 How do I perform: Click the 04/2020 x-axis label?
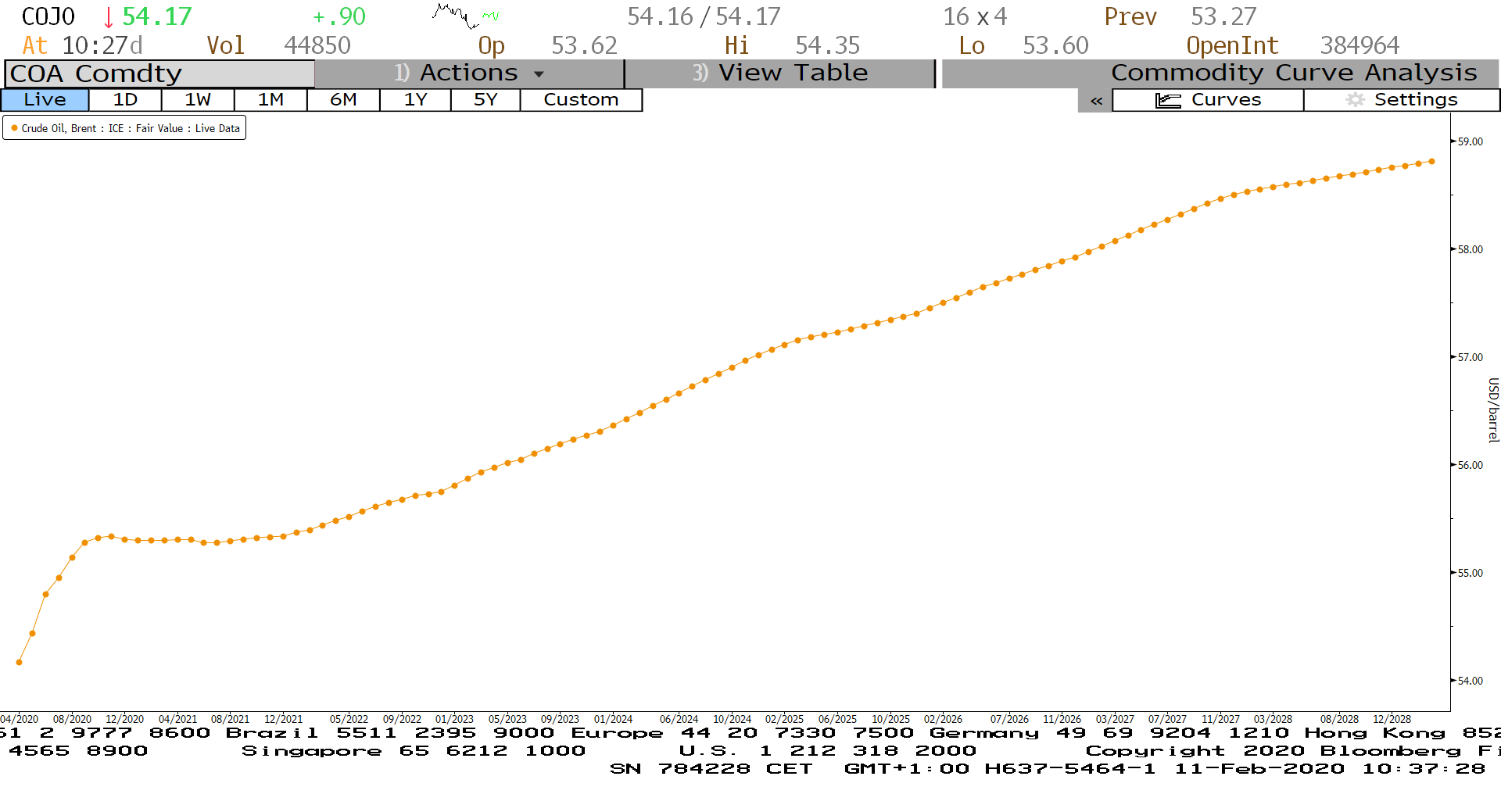tap(20, 719)
